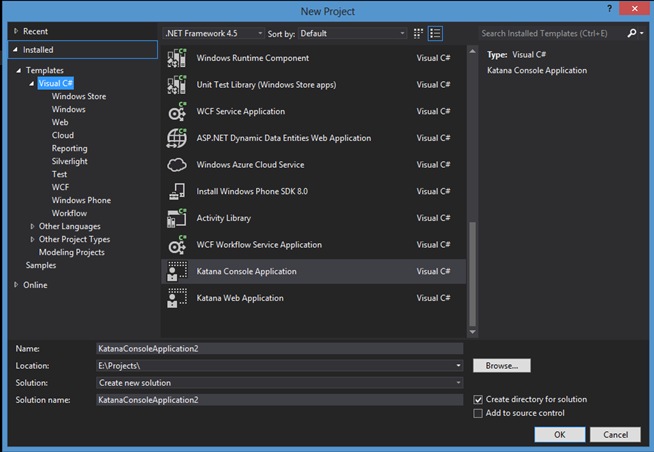Viewport: 654px width, 452px height.
Task: Open the Location path dropdown
Action: click(x=458, y=366)
